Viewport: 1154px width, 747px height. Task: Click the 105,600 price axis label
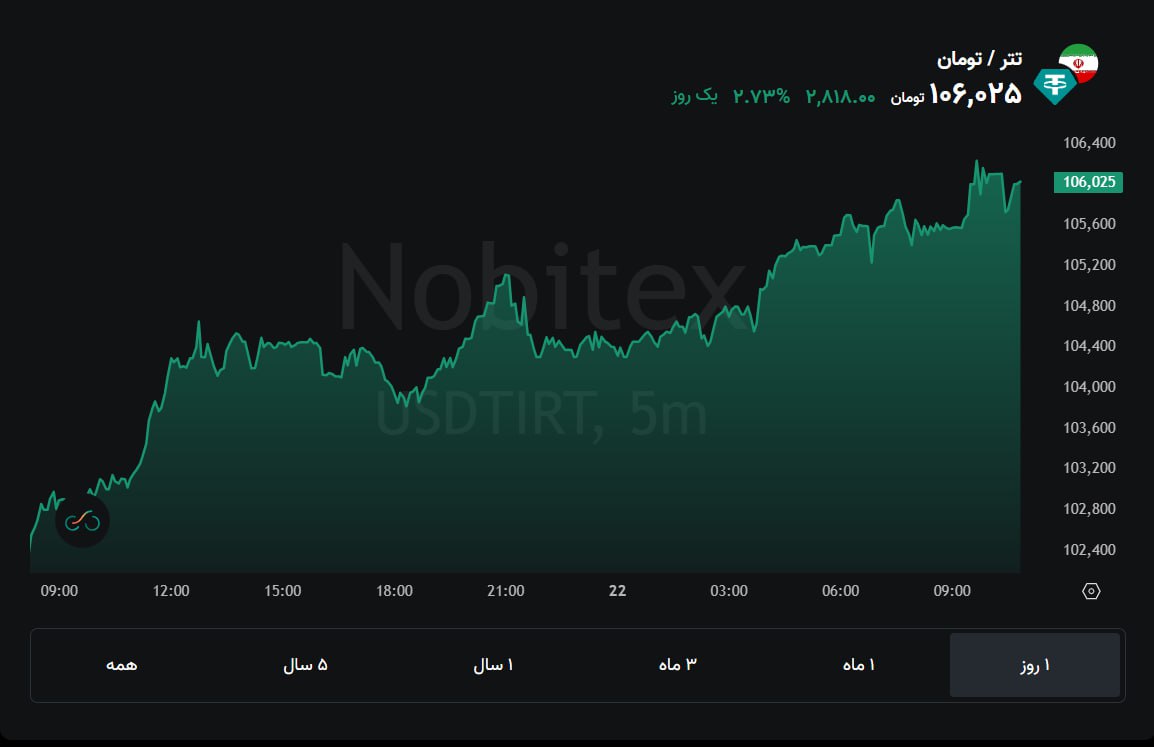(x=1089, y=224)
